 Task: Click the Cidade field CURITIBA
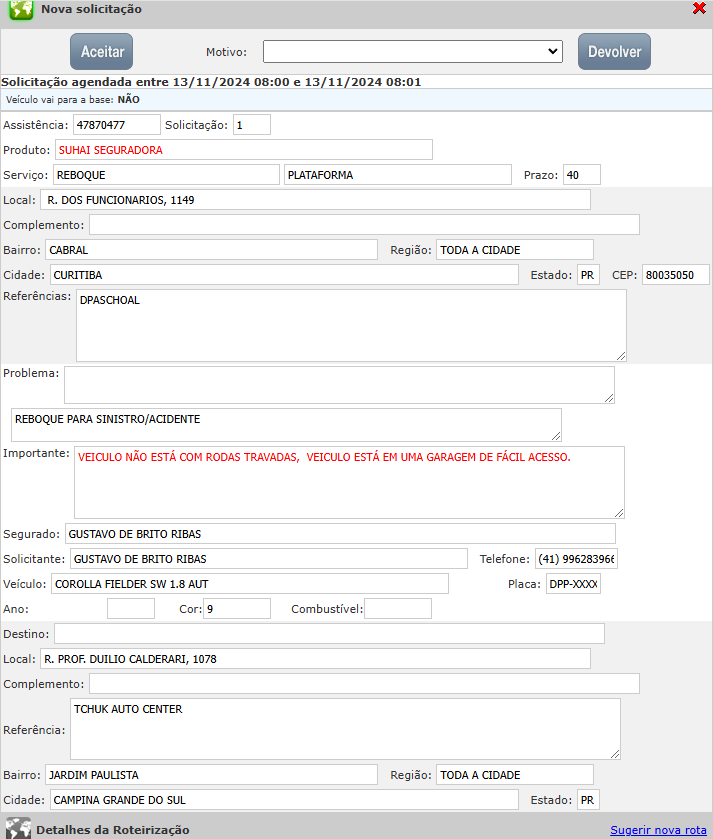pos(284,275)
